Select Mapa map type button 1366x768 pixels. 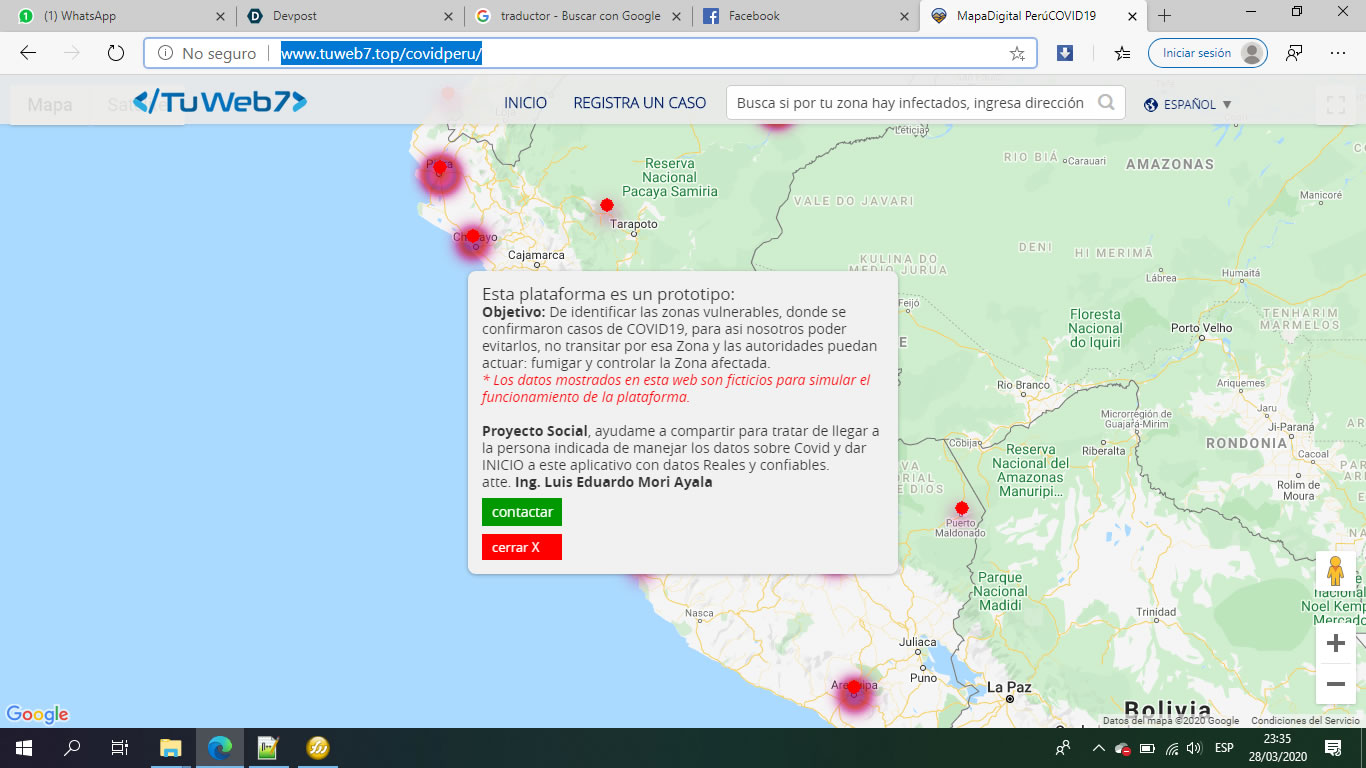[49, 104]
